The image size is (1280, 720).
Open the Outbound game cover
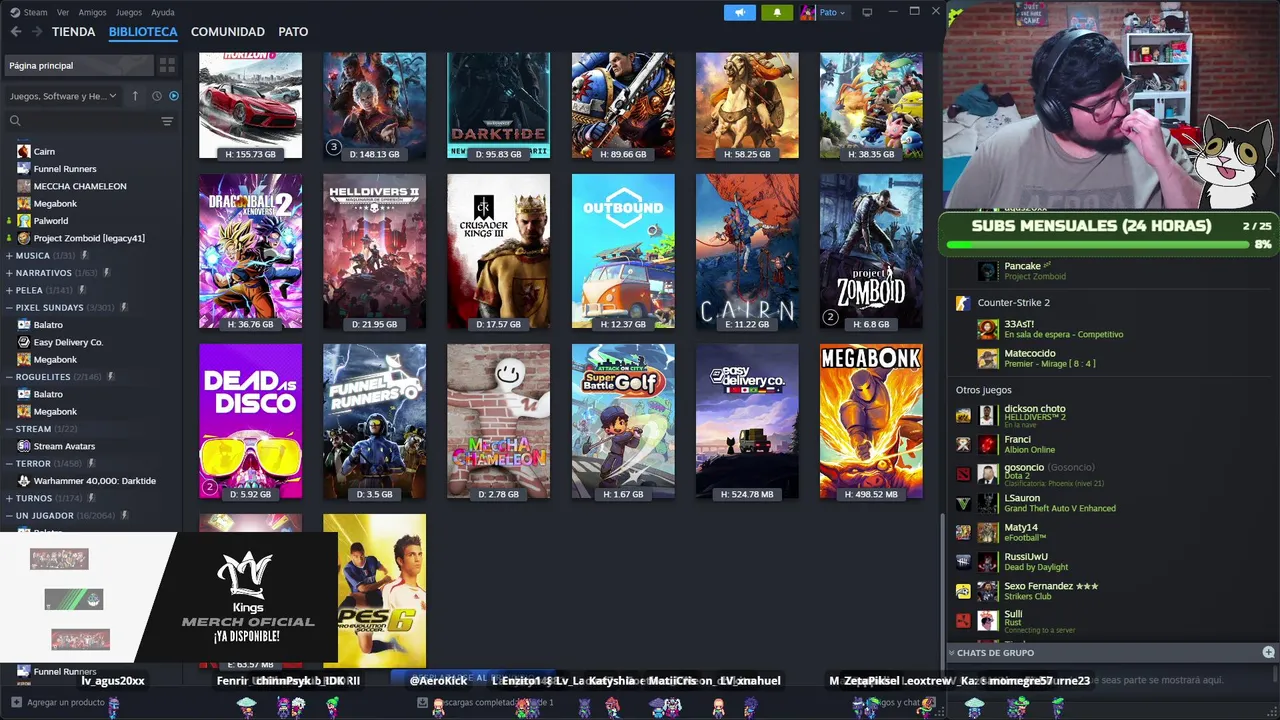coord(623,251)
